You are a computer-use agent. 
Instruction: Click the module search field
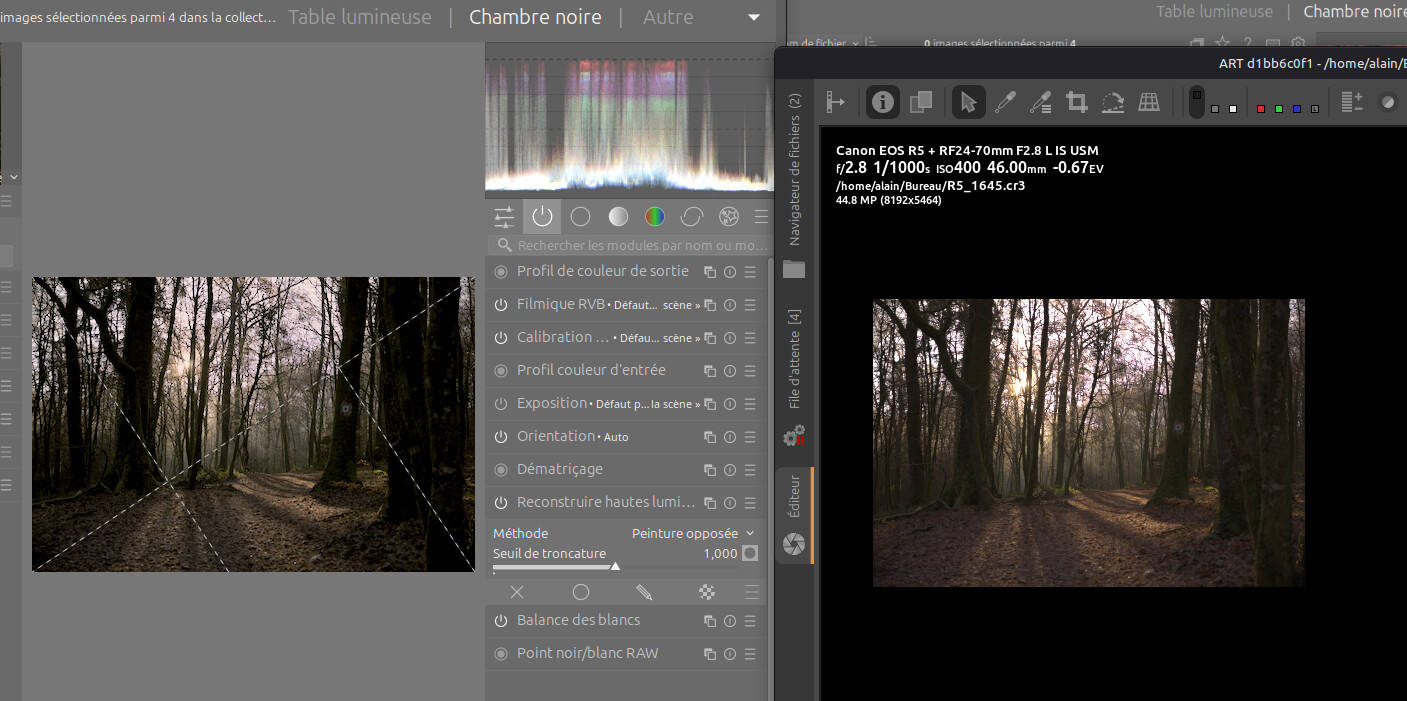tap(635, 245)
